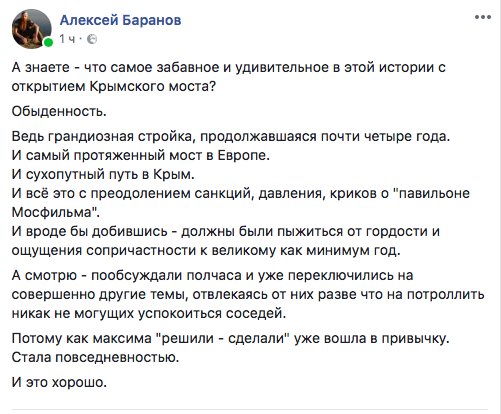Open the post options three-dots menu
Image resolution: width=501 pixels, height=414 pixels.
(x=483, y=17)
